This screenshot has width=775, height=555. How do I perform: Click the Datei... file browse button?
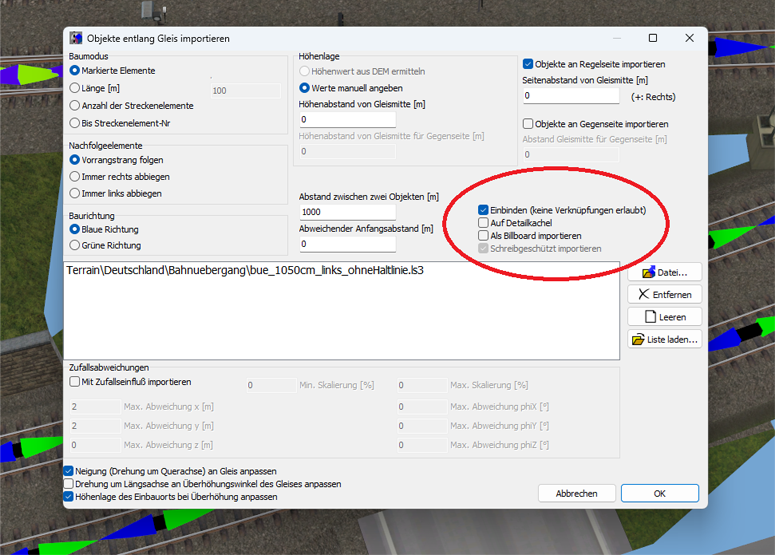[x=664, y=272]
